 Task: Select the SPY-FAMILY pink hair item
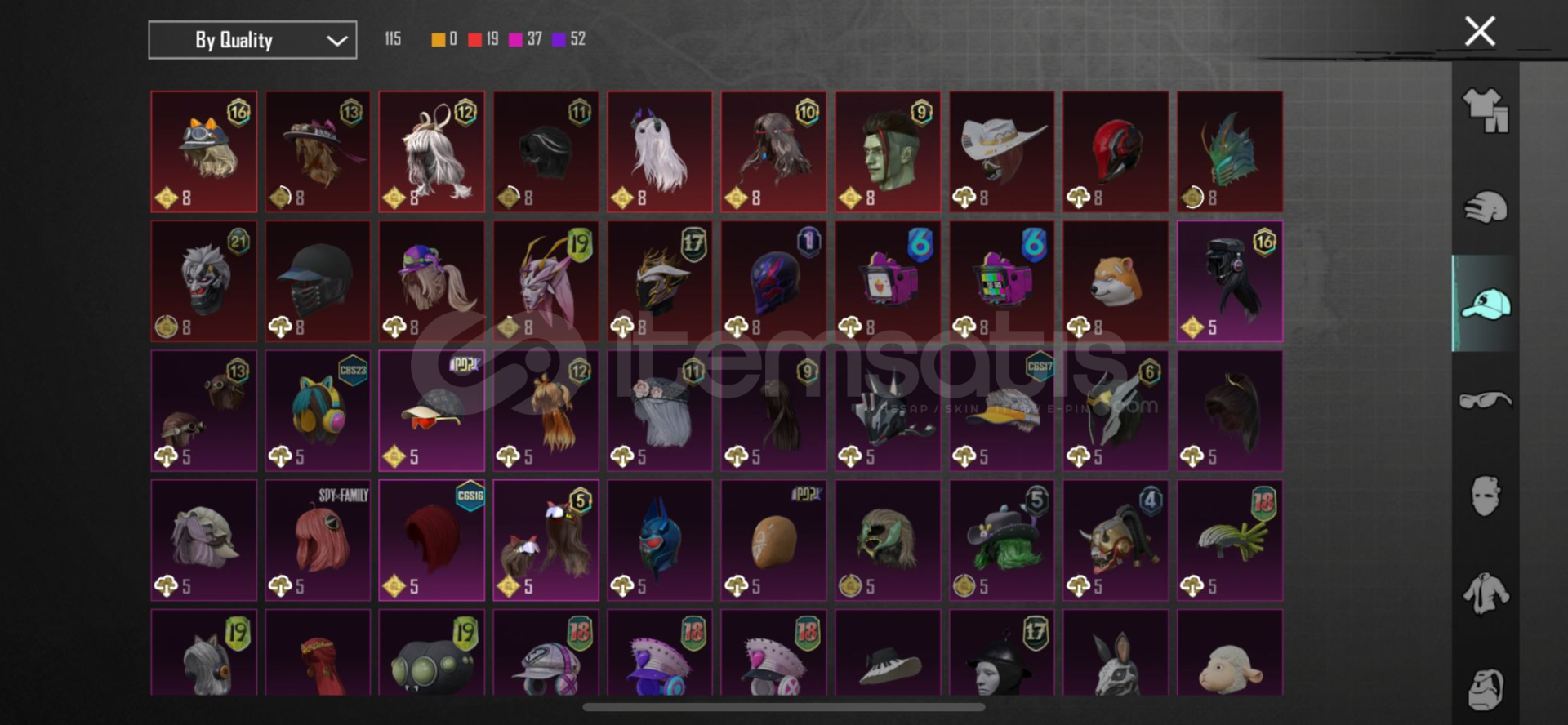pos(318,540)
